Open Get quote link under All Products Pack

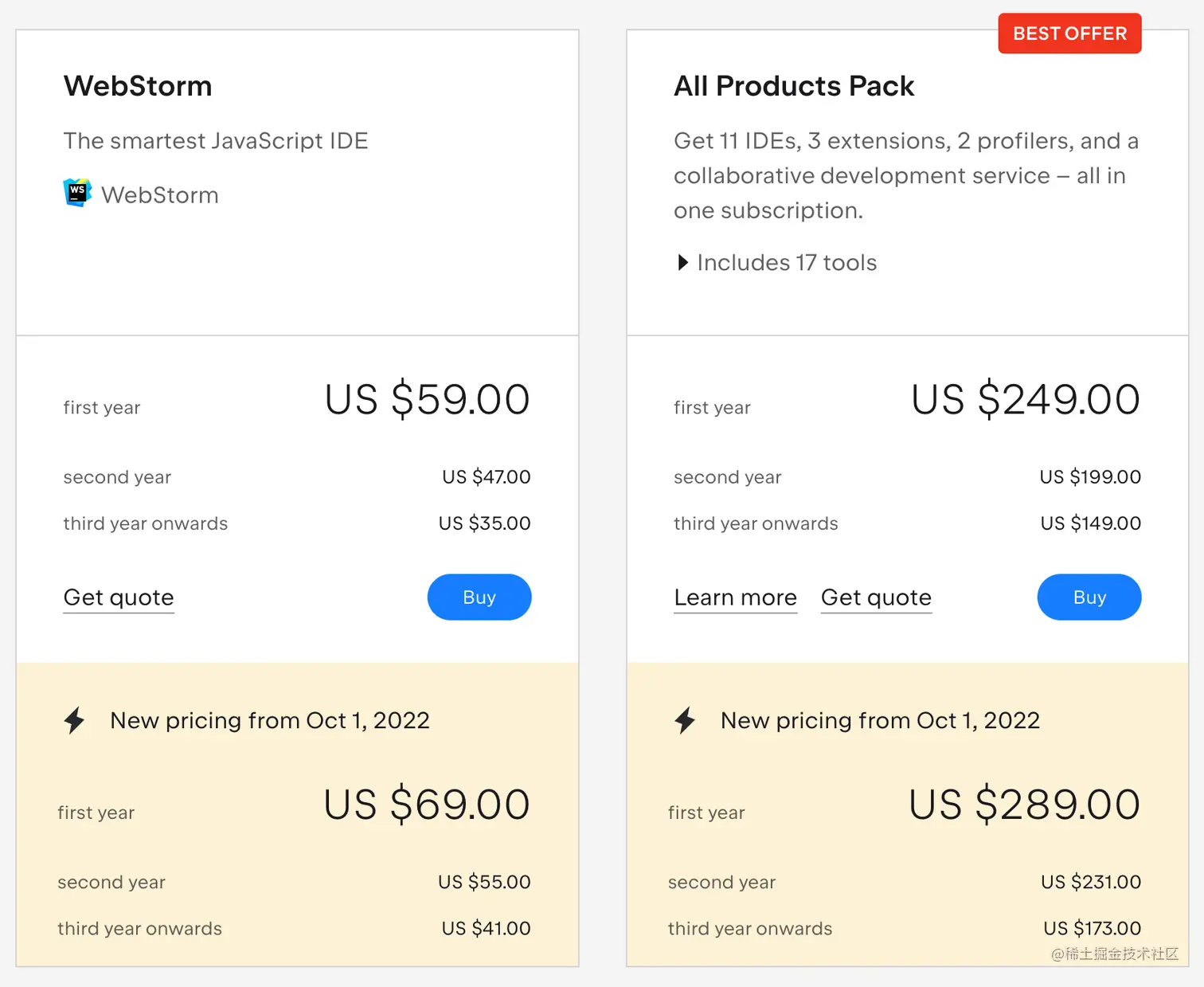876,597
